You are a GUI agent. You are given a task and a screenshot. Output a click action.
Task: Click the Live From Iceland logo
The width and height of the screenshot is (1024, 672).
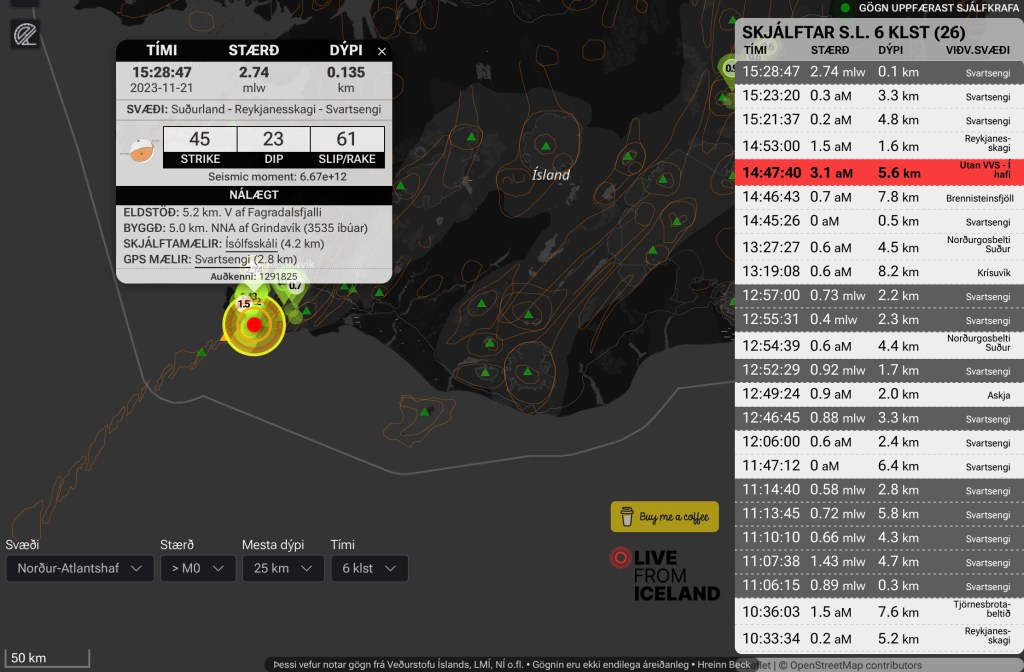665,575
